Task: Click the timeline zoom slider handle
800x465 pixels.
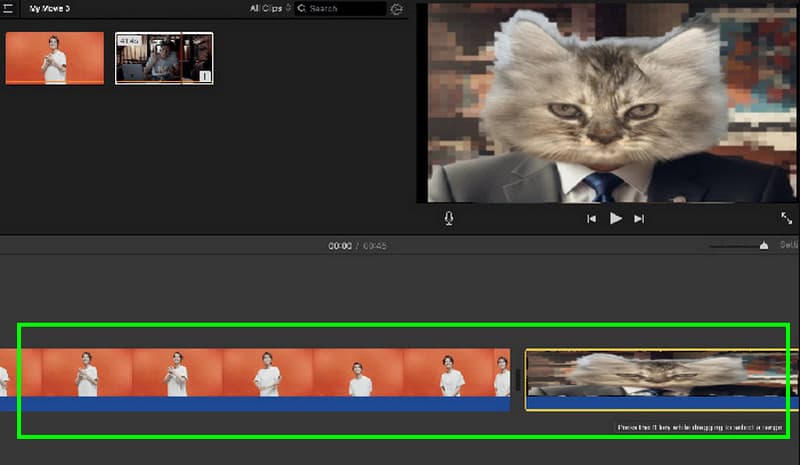Action: point(764,246)
